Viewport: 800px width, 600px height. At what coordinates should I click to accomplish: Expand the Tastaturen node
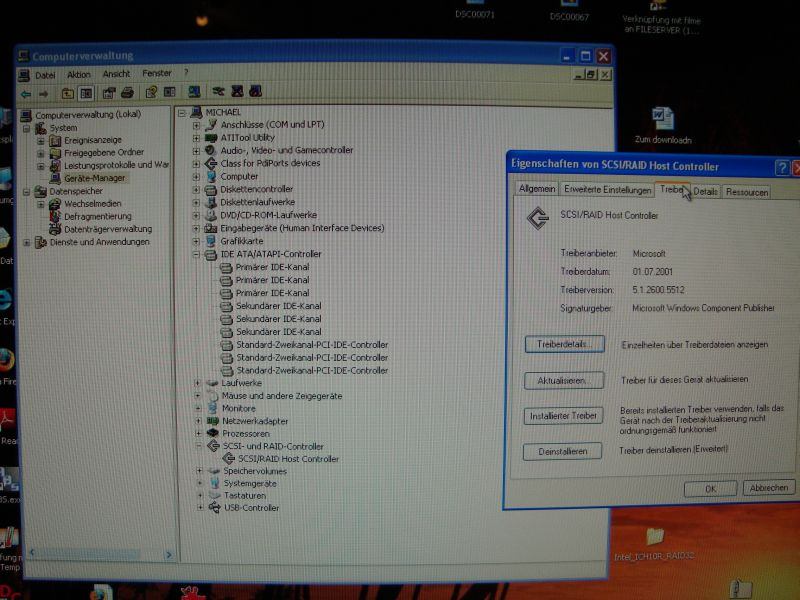[x=200, y=495]
